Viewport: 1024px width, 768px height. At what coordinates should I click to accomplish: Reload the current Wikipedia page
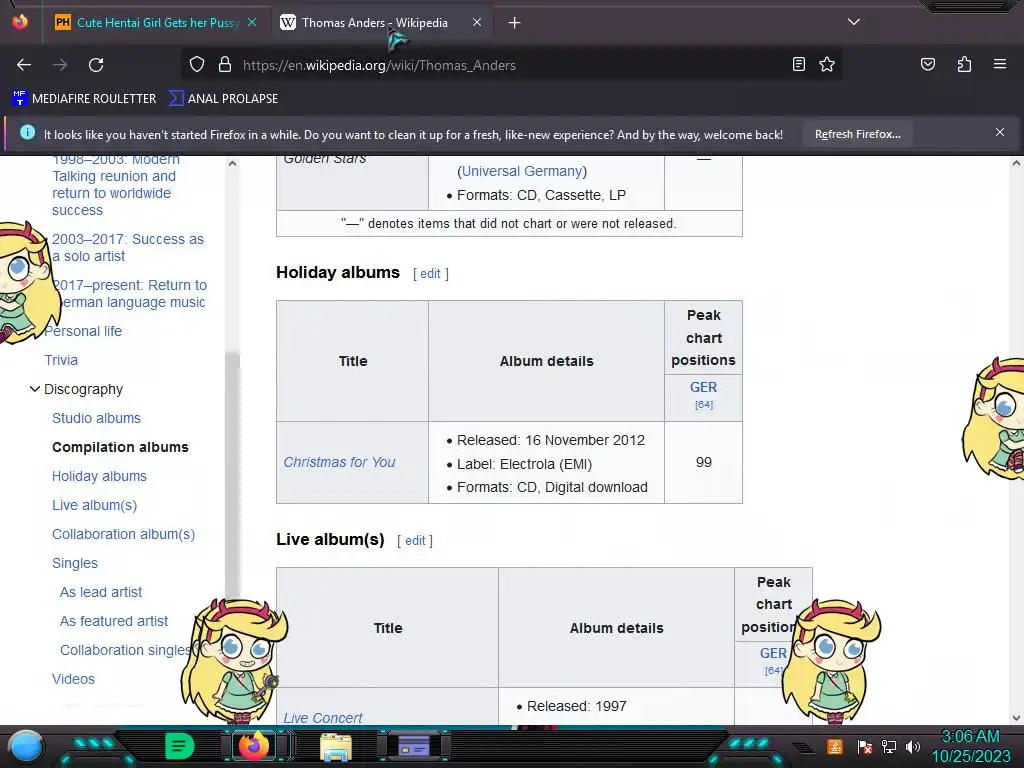tap(96, 65)
